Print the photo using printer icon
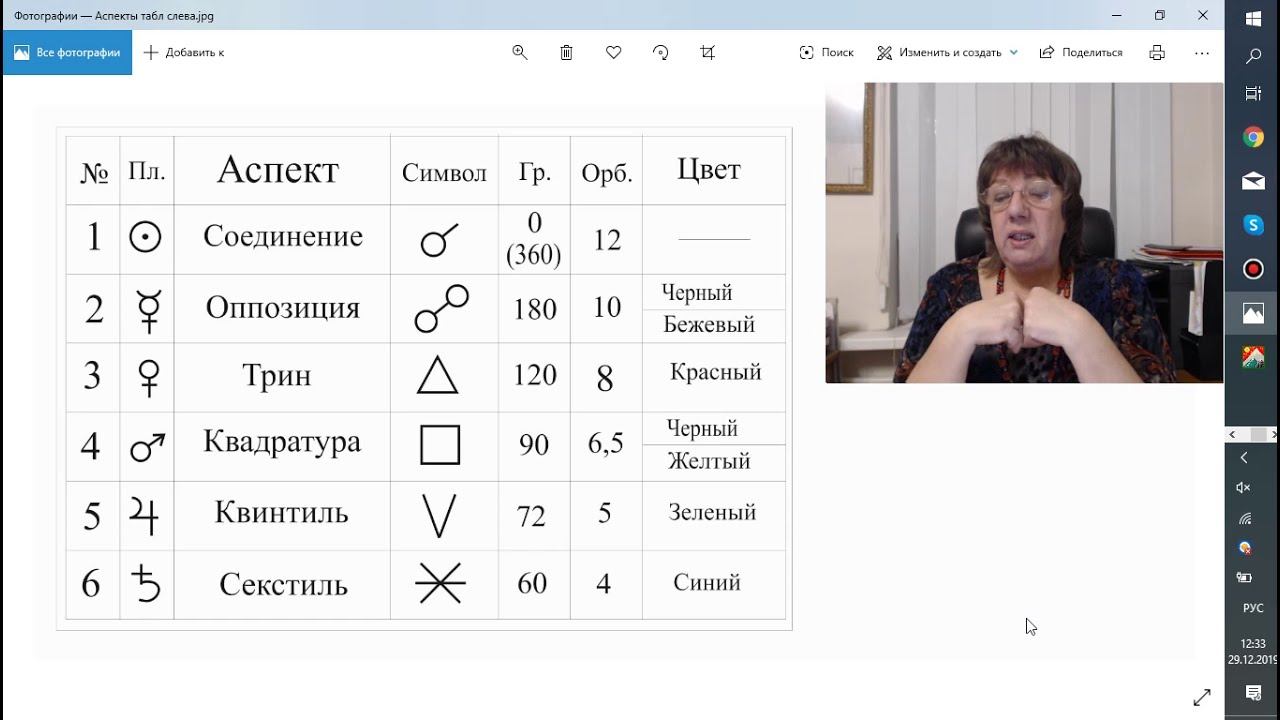This screenshot has width=1280, height=720. pos(1157,53)
